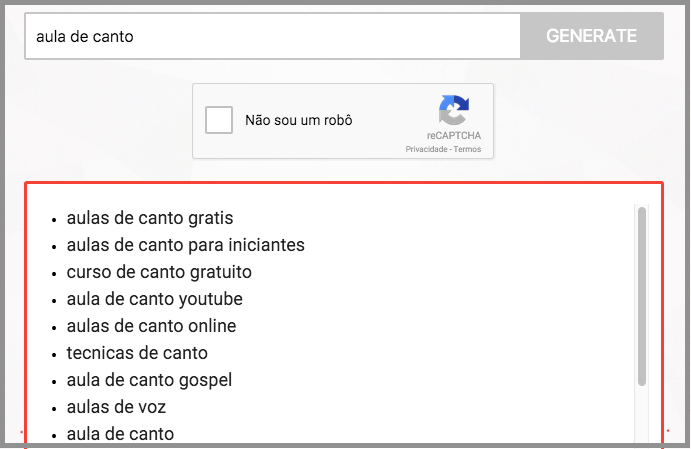
Task: Select "aulas de canto para iniciantes" suggestion
Action: click(186, 245)
